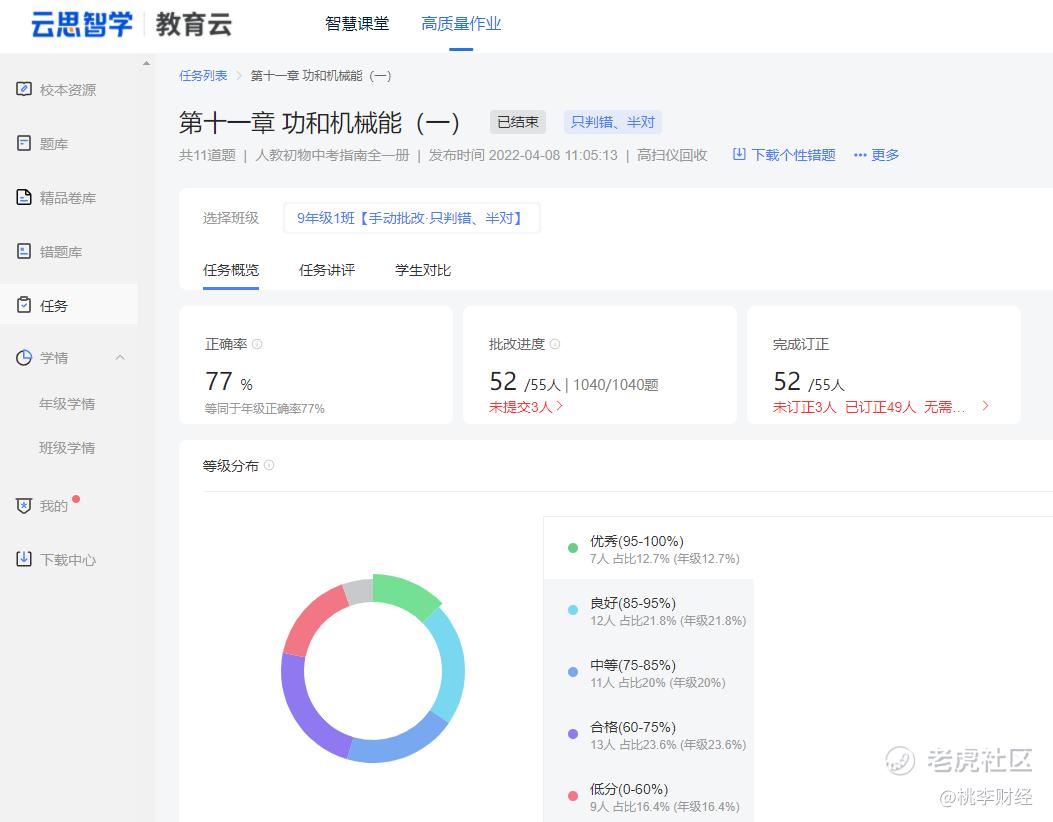The width and height of the screenshot is (1053, 822).
Task: Collapse the 学情 sidebar section
Action: pos(120,358)
